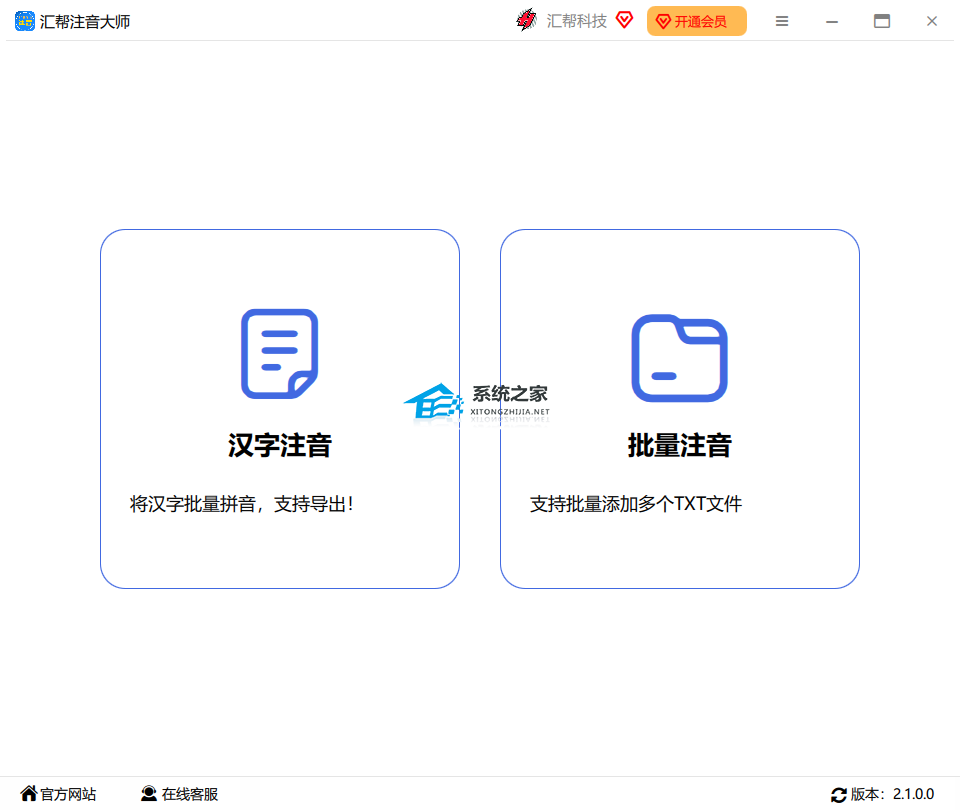Click the 在线客服 support agent icon
The width and height of the screenshot is (960, 810).
[149, 794]
